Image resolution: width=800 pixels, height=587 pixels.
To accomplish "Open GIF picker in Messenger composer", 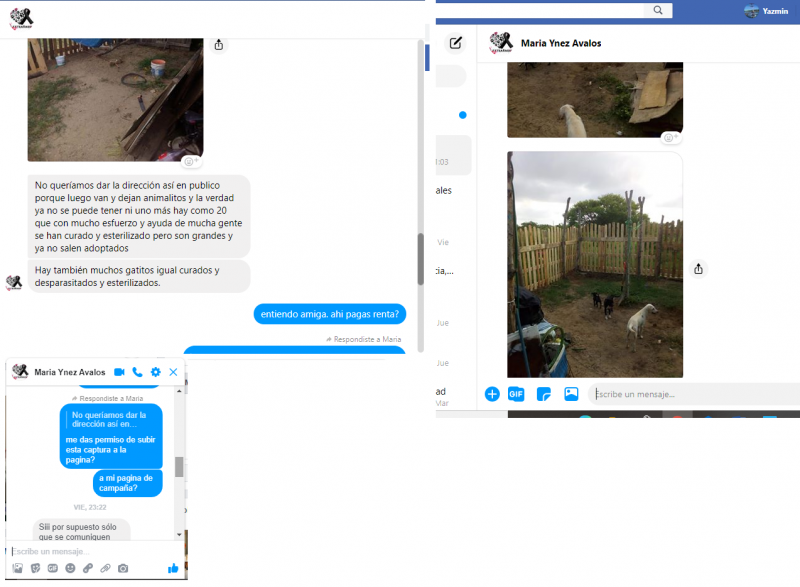I will coord(516,394).
